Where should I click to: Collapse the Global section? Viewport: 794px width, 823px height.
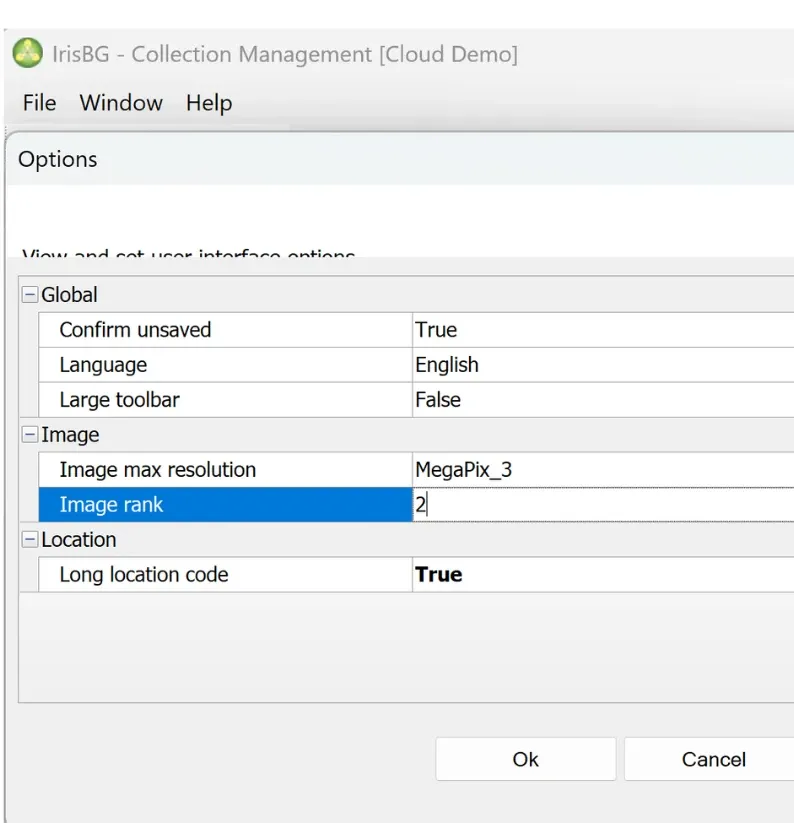(x=30, y=294)
